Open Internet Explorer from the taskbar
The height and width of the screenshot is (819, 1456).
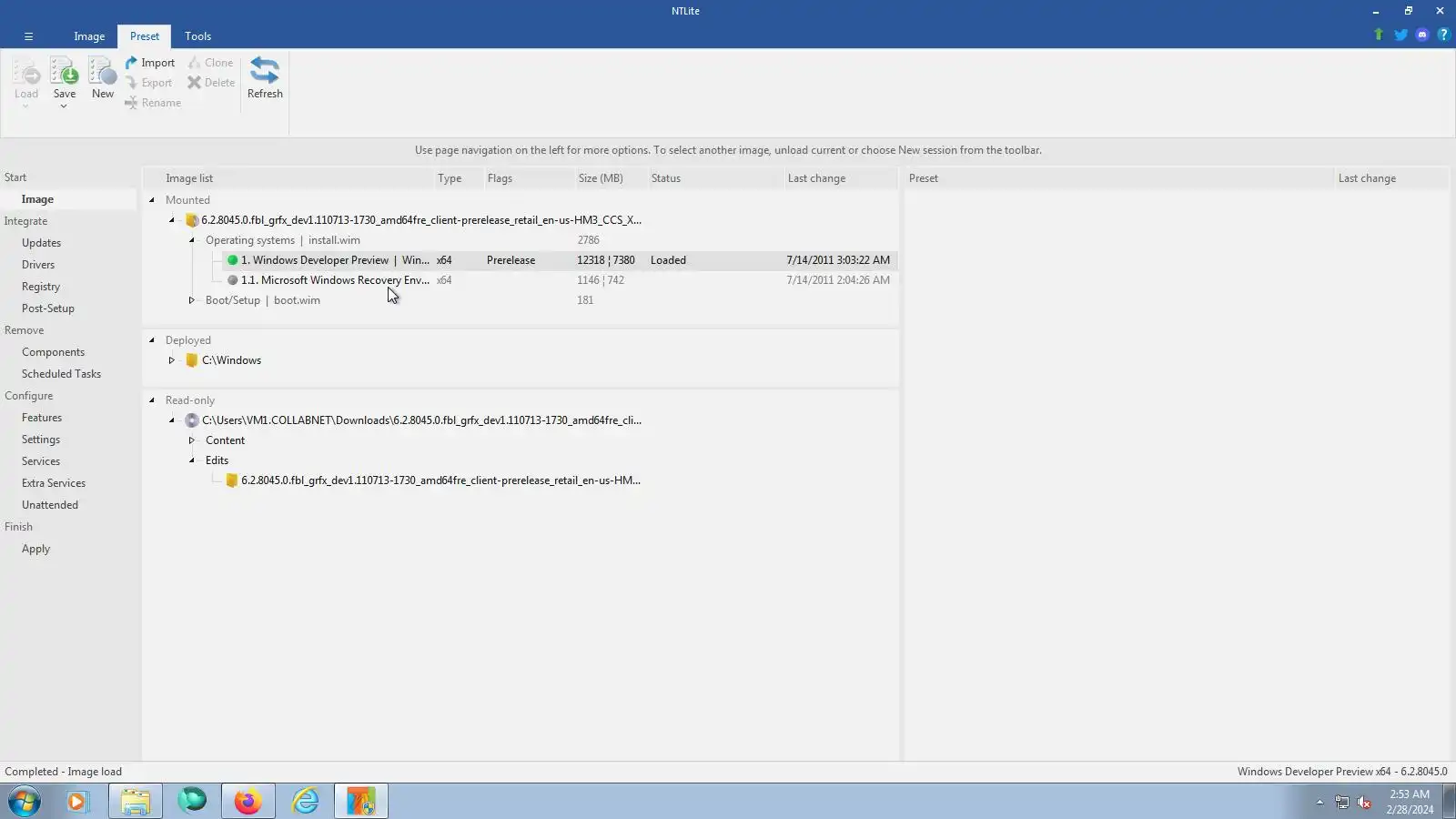click(305, 802)
